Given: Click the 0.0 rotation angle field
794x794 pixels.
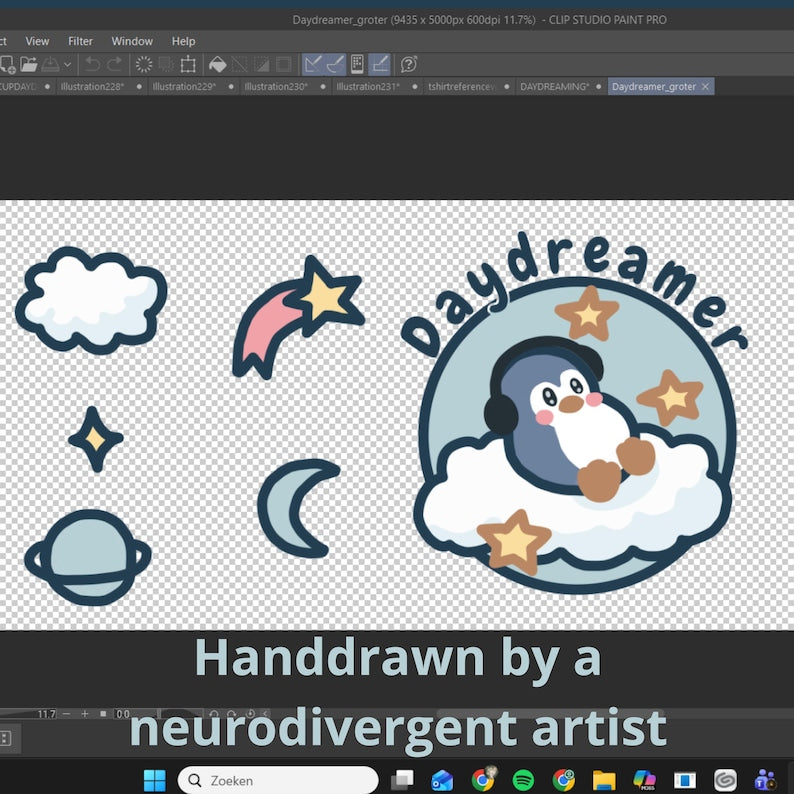Looking at the screenshot, I should tap(124, 714).
